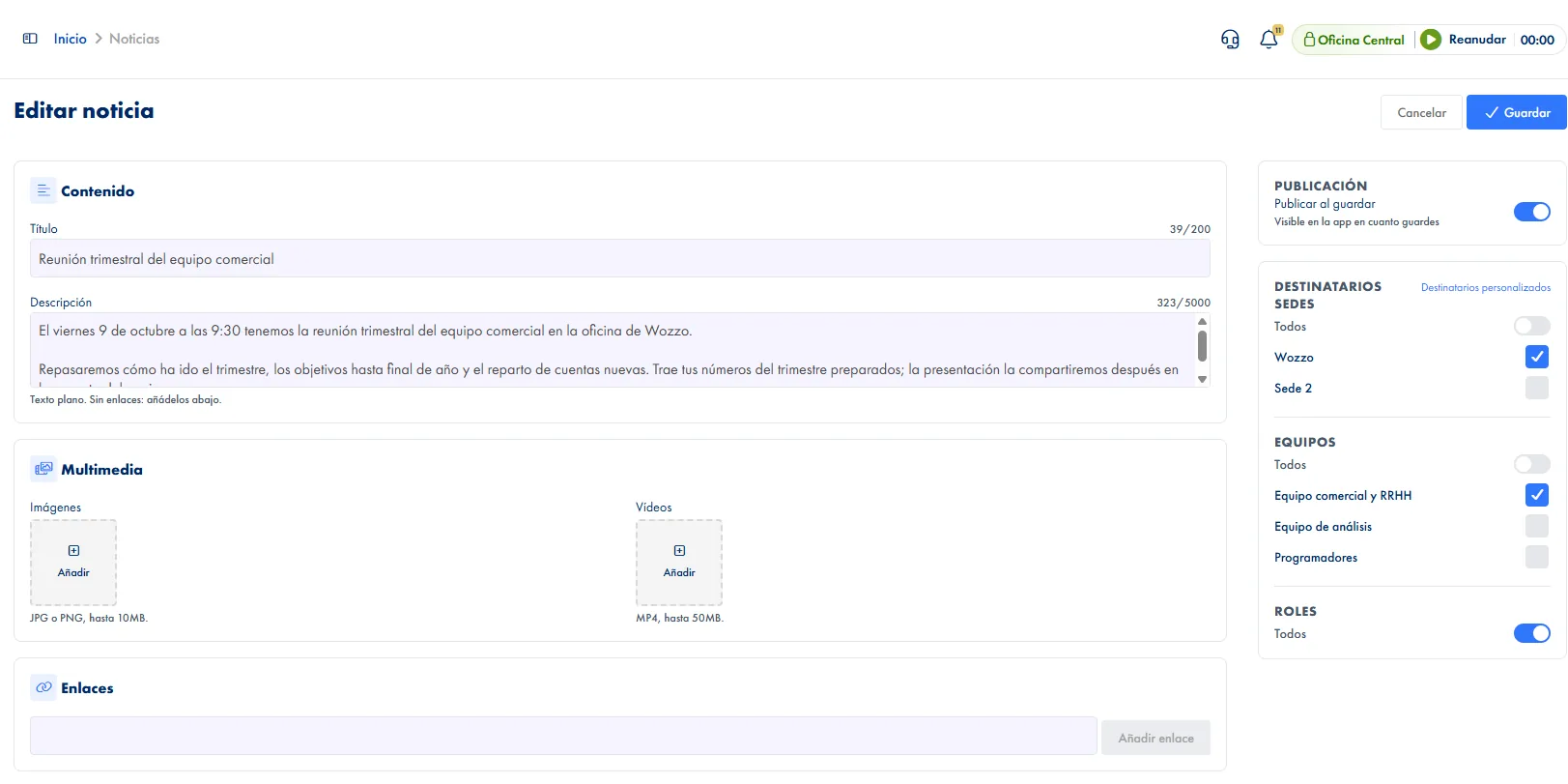Click the Añadir enlace button

(x=1155, y=738)
